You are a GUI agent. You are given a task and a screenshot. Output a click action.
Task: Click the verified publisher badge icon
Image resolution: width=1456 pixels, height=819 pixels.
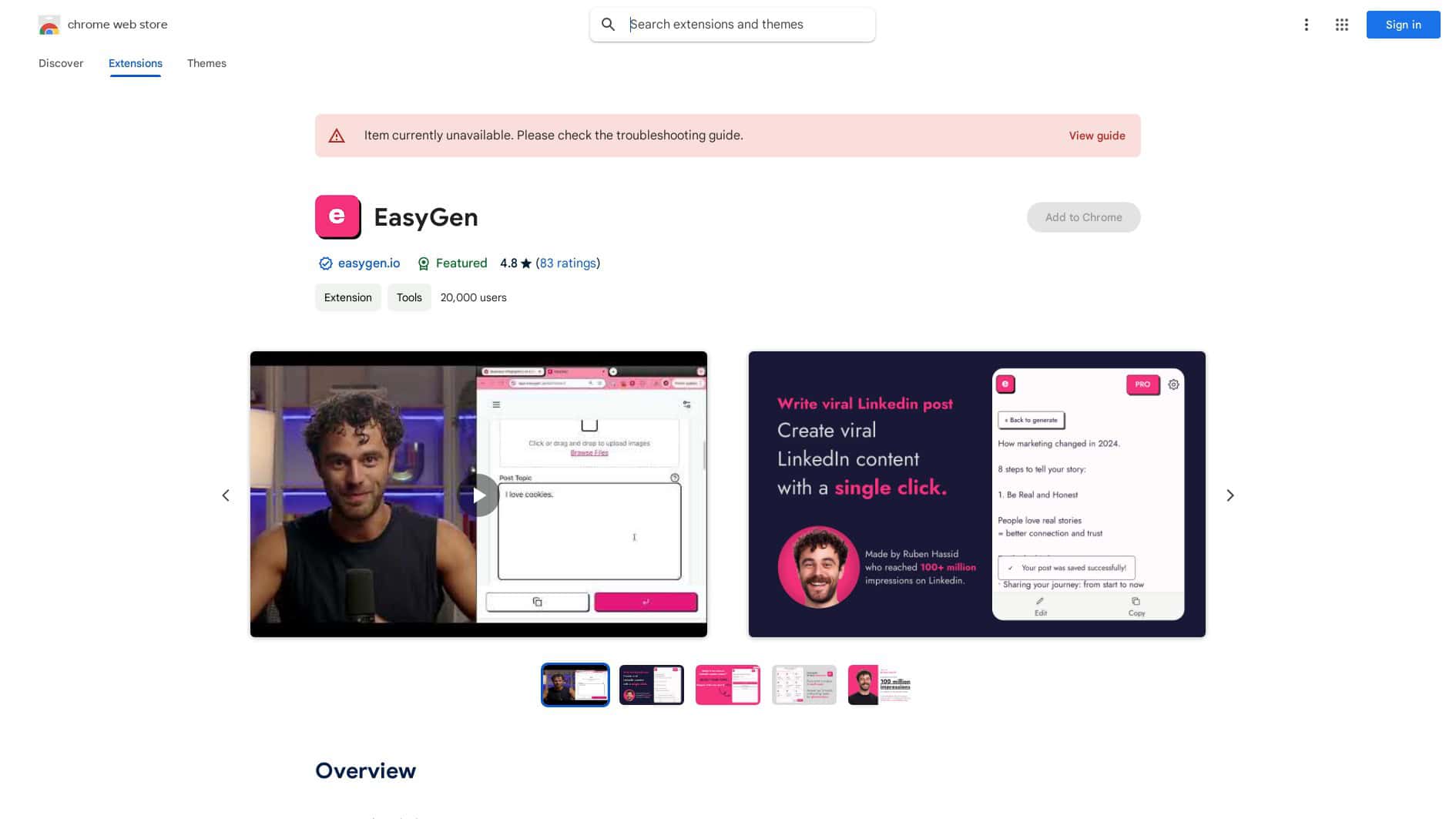coord(326,263)
